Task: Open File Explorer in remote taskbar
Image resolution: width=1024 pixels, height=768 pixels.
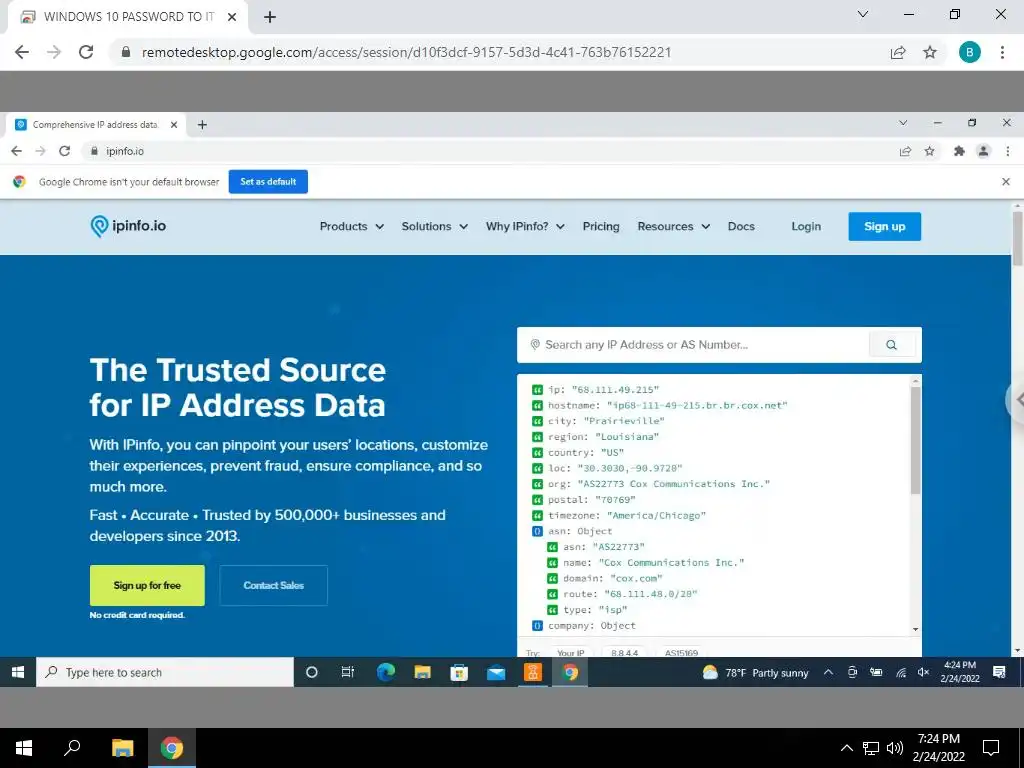Action: (423, 672)
